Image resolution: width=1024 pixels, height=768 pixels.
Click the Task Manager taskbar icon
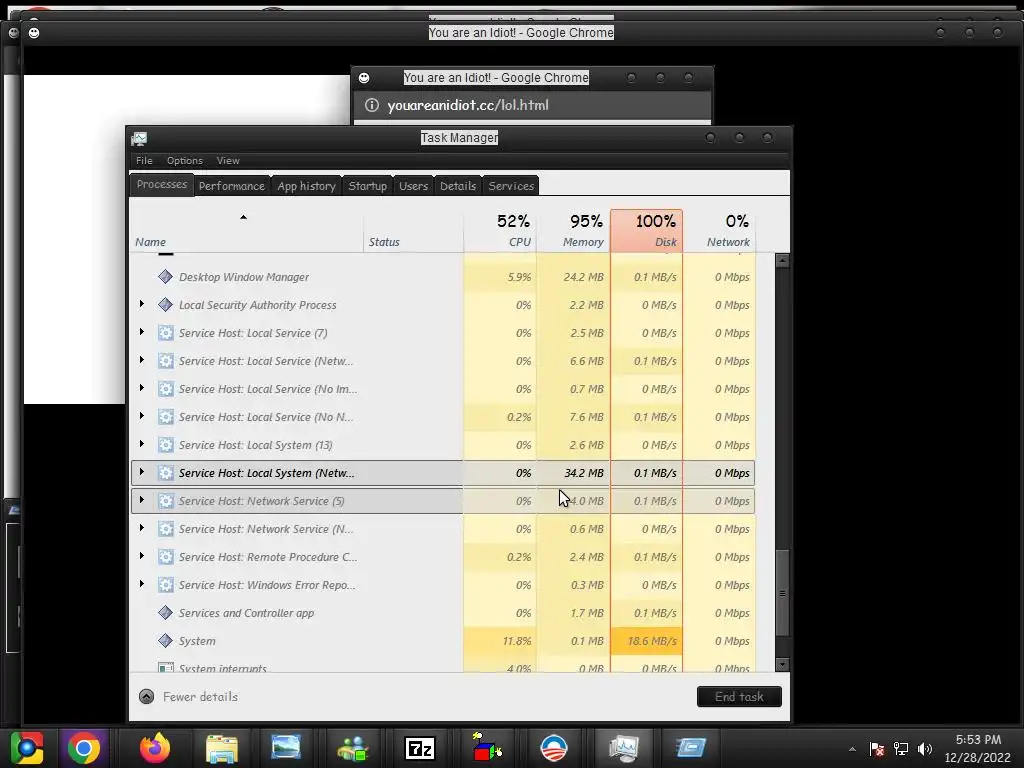(623, 748)
